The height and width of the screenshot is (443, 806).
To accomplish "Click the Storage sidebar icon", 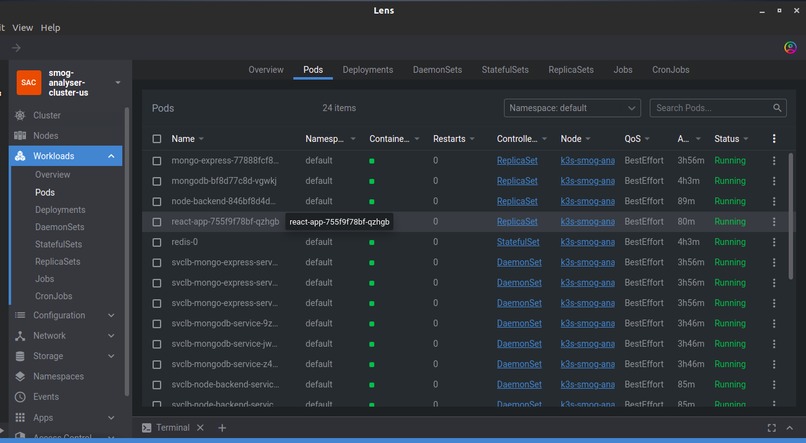I will click(x=20, y=356).
